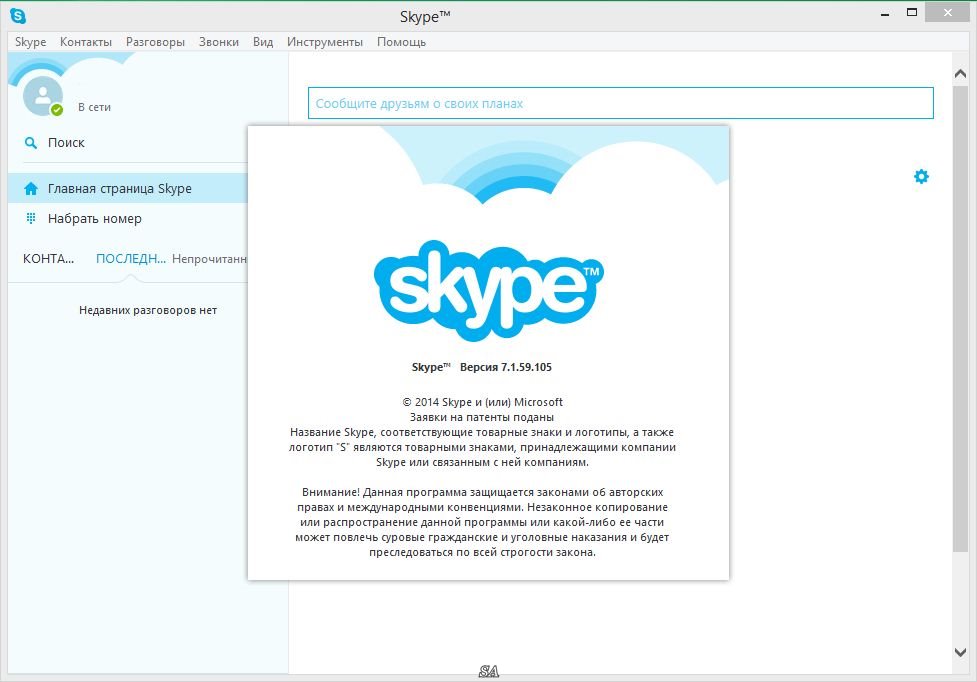Select the Непрочитанн... filter
The height and width of the screenshot is (682, 977).
[x=209, y=259]
